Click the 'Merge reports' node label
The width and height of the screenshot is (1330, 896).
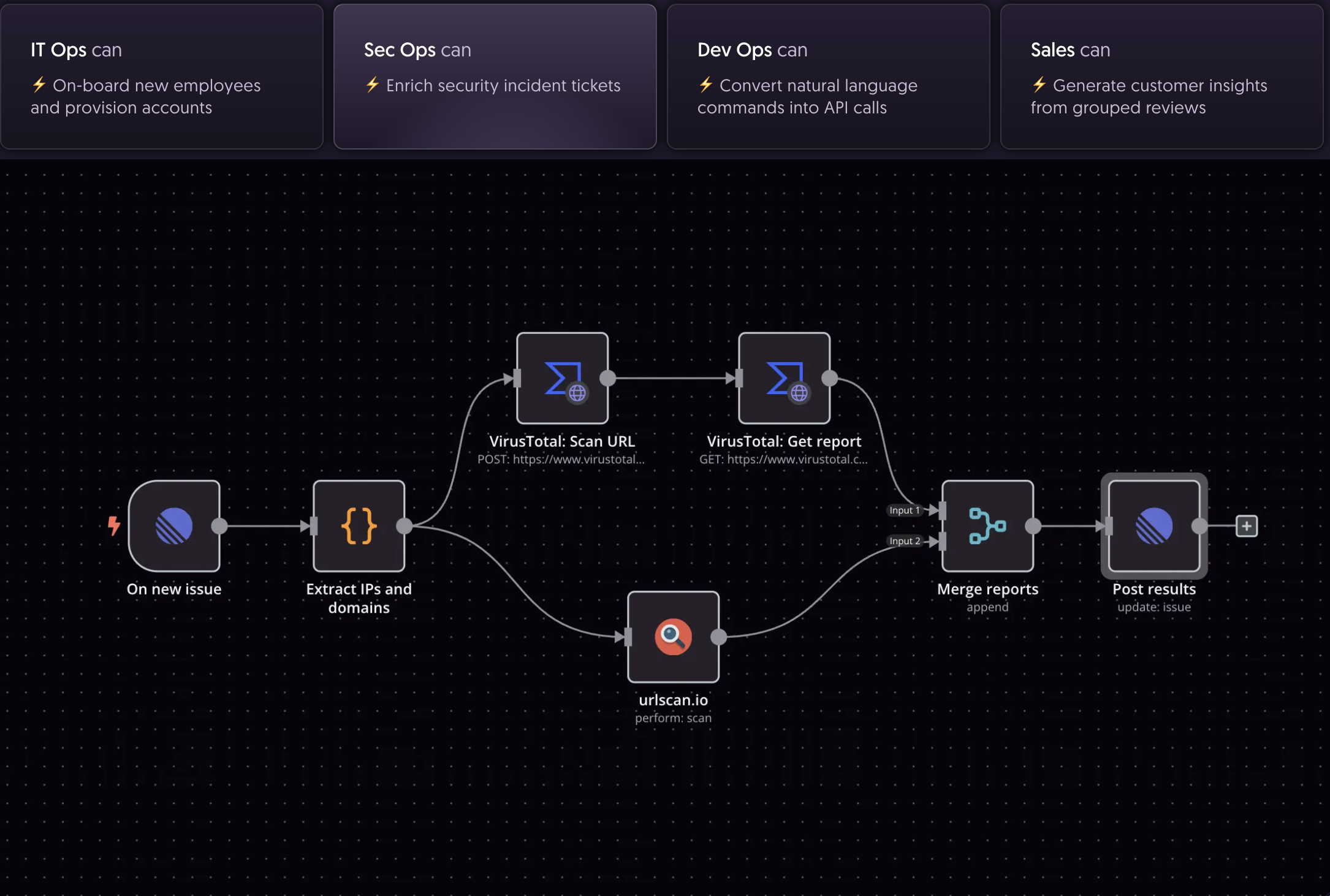(x=988, y=589)
